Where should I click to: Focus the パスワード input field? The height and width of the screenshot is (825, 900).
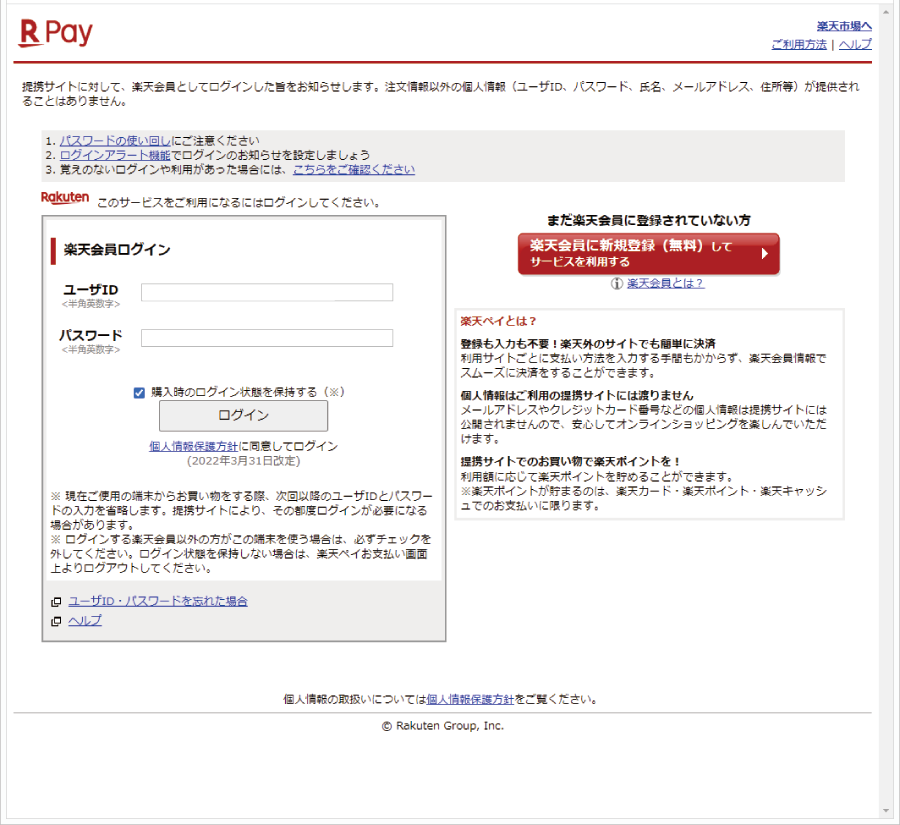267,338
